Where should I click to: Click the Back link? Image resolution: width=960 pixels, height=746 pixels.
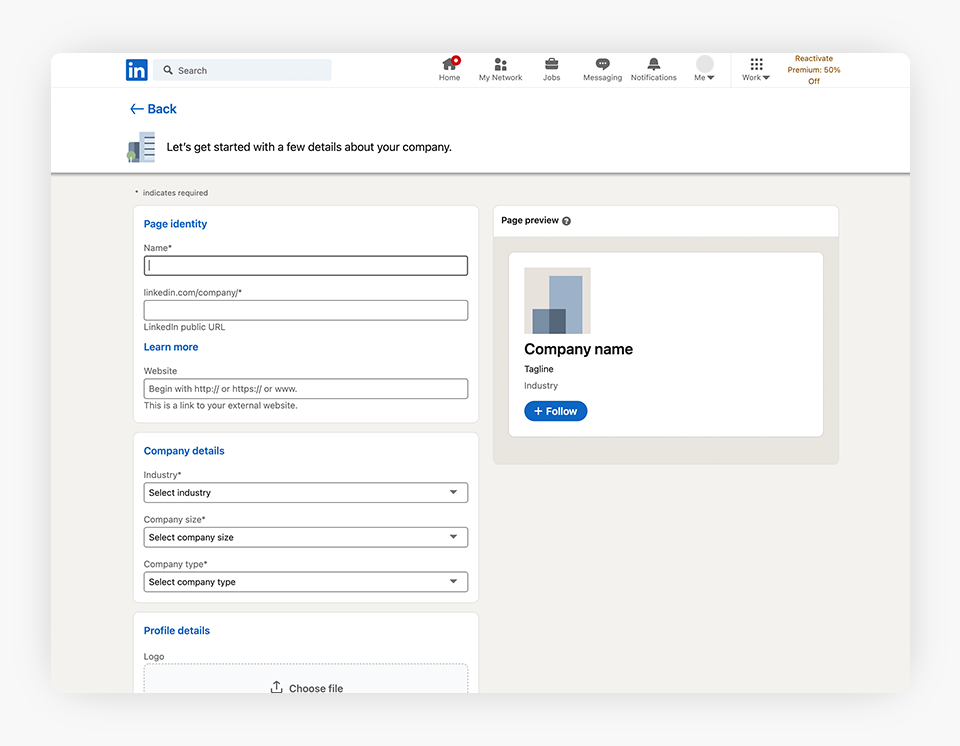tap(153, 109)
